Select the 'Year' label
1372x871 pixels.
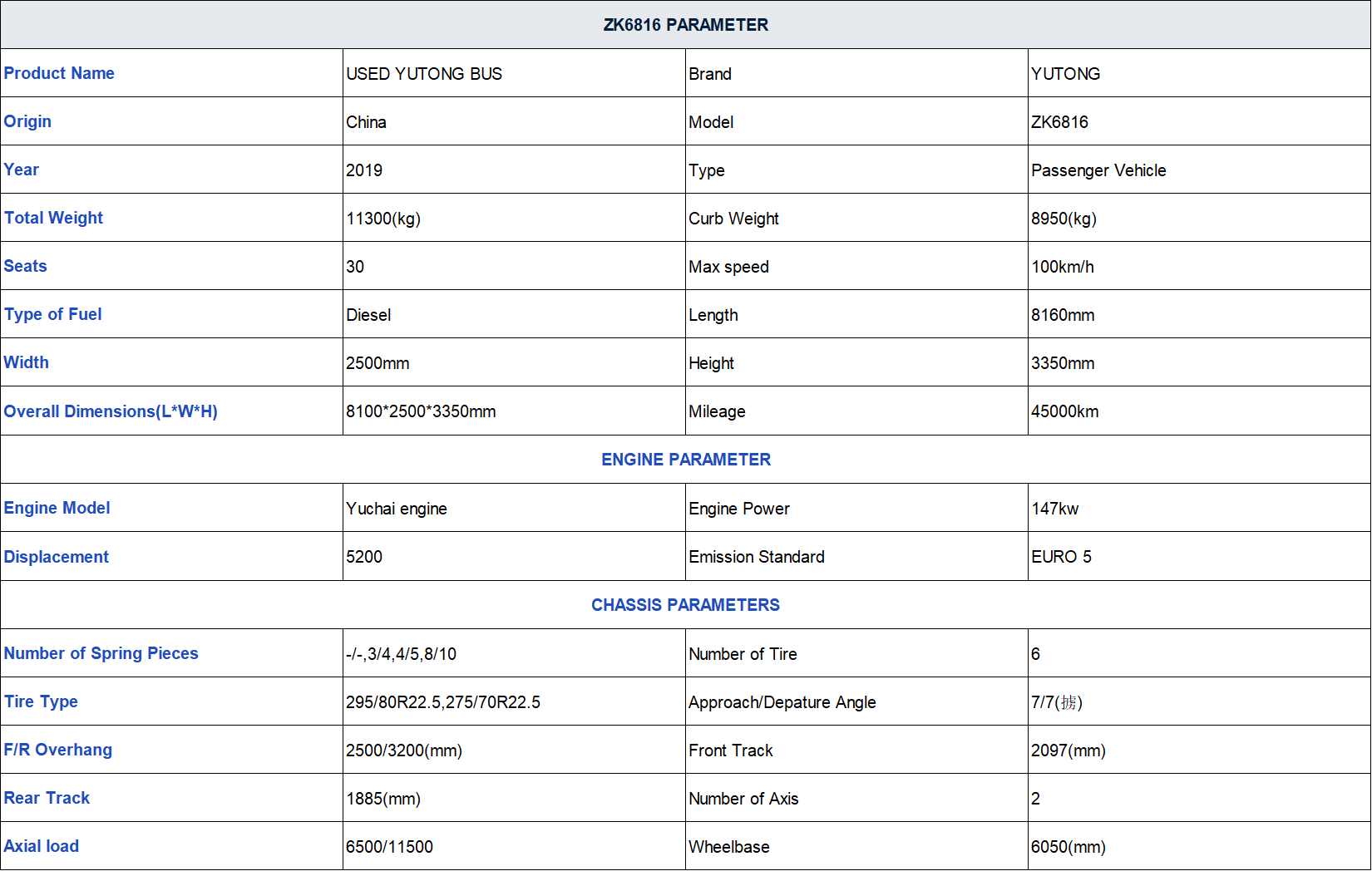(x=22, y=170)
